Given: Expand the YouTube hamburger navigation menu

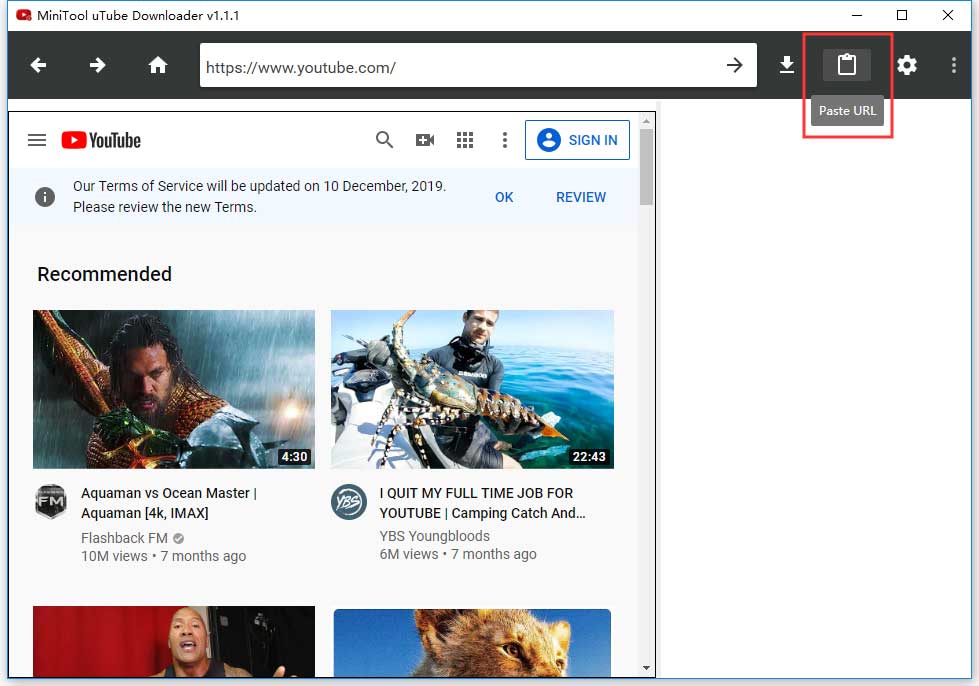Looking at the screenshot, I should click(x=37, y=140).
